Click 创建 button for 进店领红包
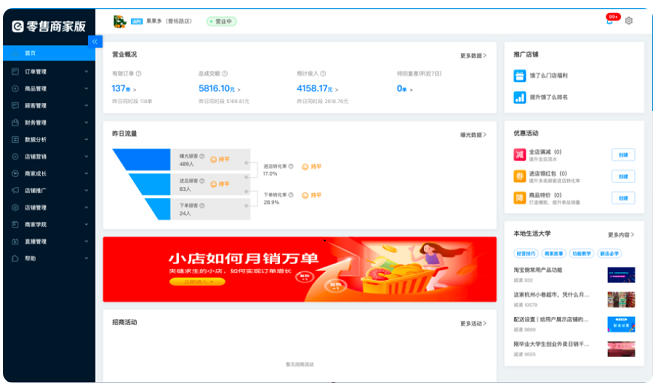This screenshot has width=657, height=390. (x=623, y=176)
